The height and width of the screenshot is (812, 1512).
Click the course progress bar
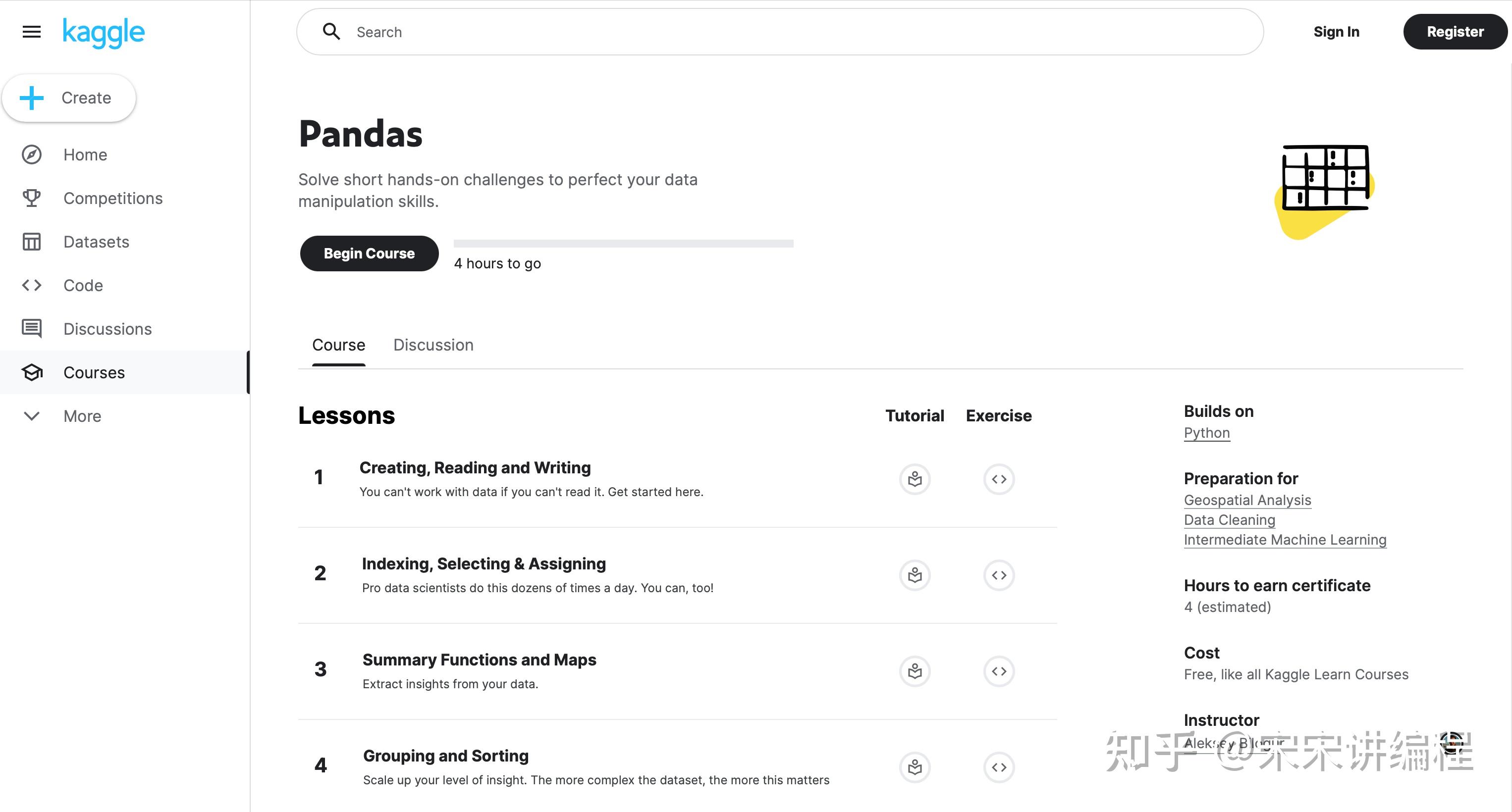click(x=623, y=244)
